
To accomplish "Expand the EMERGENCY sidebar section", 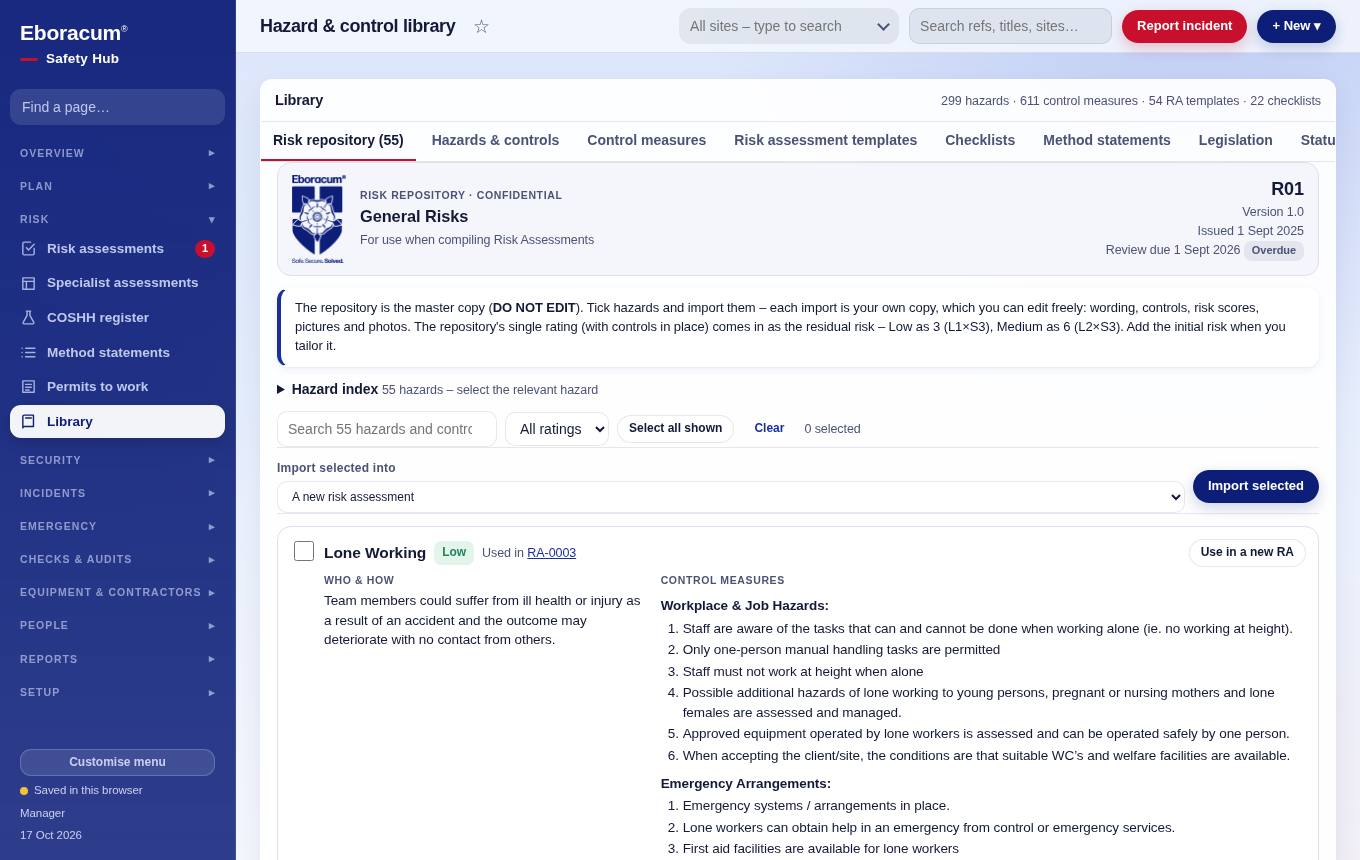I will pyautogui.click(x=117, y=526).
